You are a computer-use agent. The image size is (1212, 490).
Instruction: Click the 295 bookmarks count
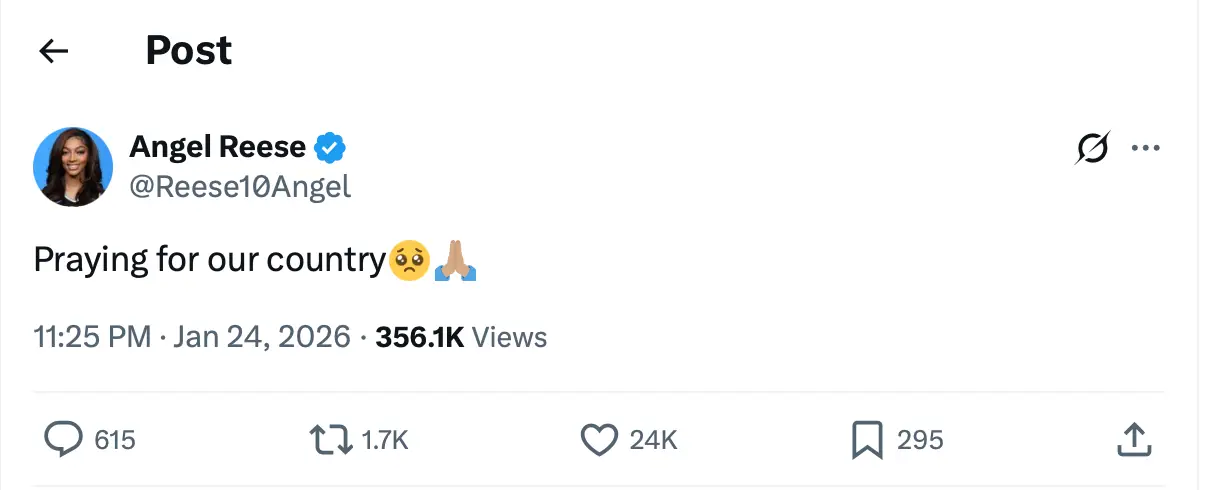pos(920,440)
